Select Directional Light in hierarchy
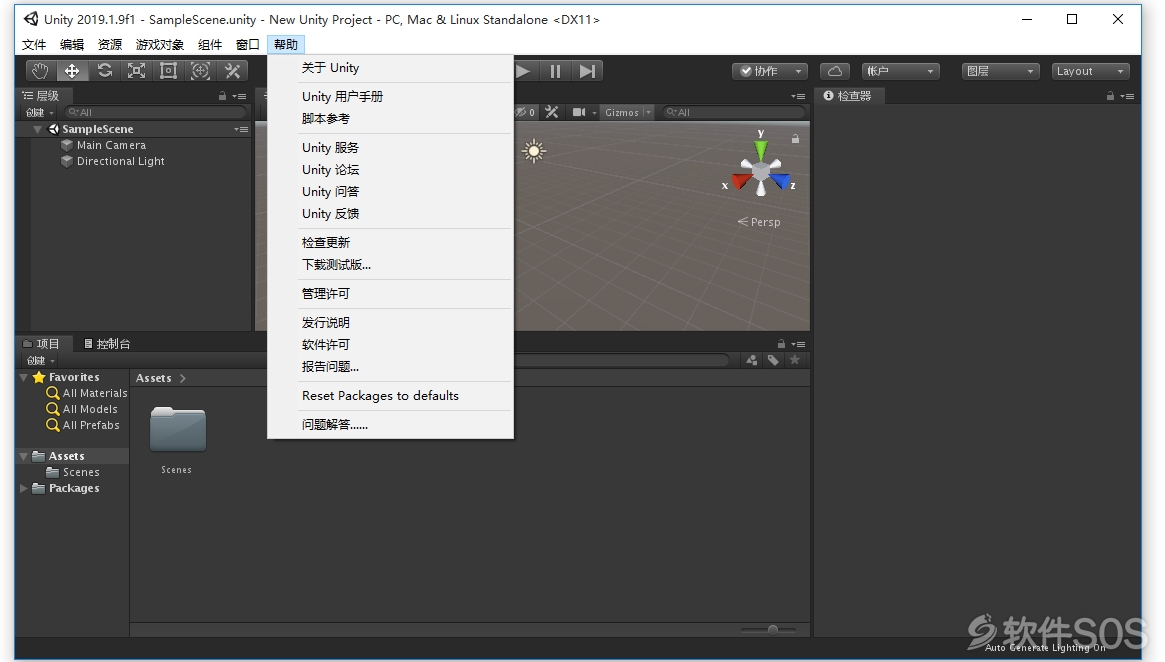1165x662 pixels. point(120,161)
